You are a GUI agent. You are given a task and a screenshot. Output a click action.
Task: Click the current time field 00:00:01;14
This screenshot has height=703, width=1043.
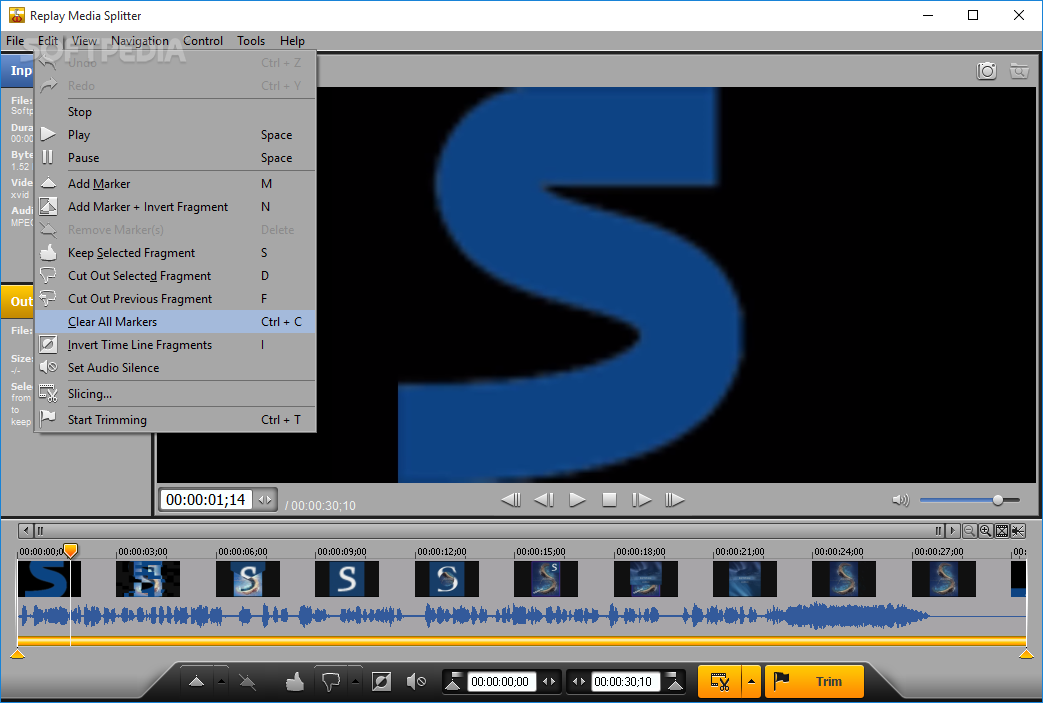(x=206, y=499)
